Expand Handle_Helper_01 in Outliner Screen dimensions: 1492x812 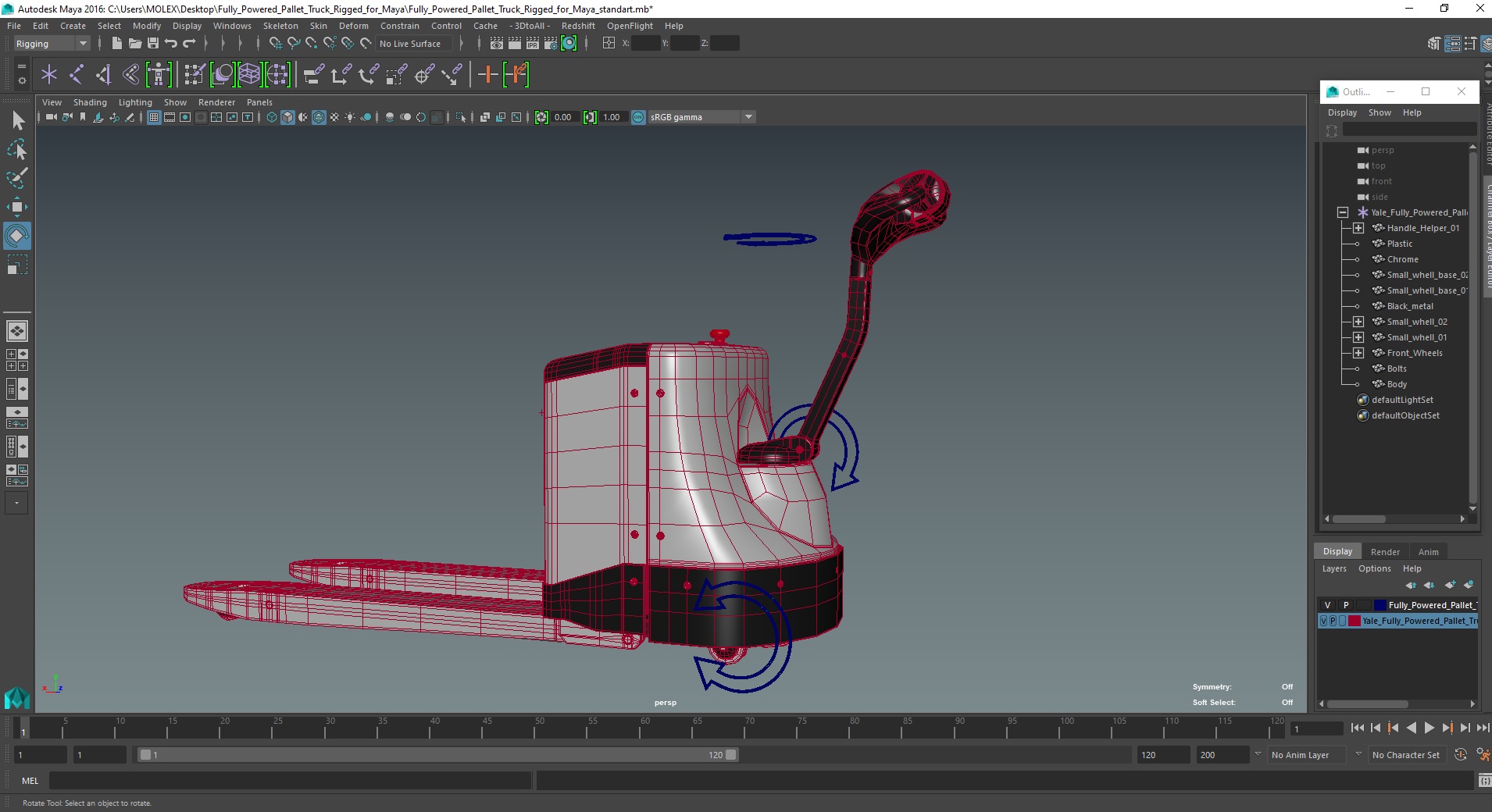tap(1358, 228)
